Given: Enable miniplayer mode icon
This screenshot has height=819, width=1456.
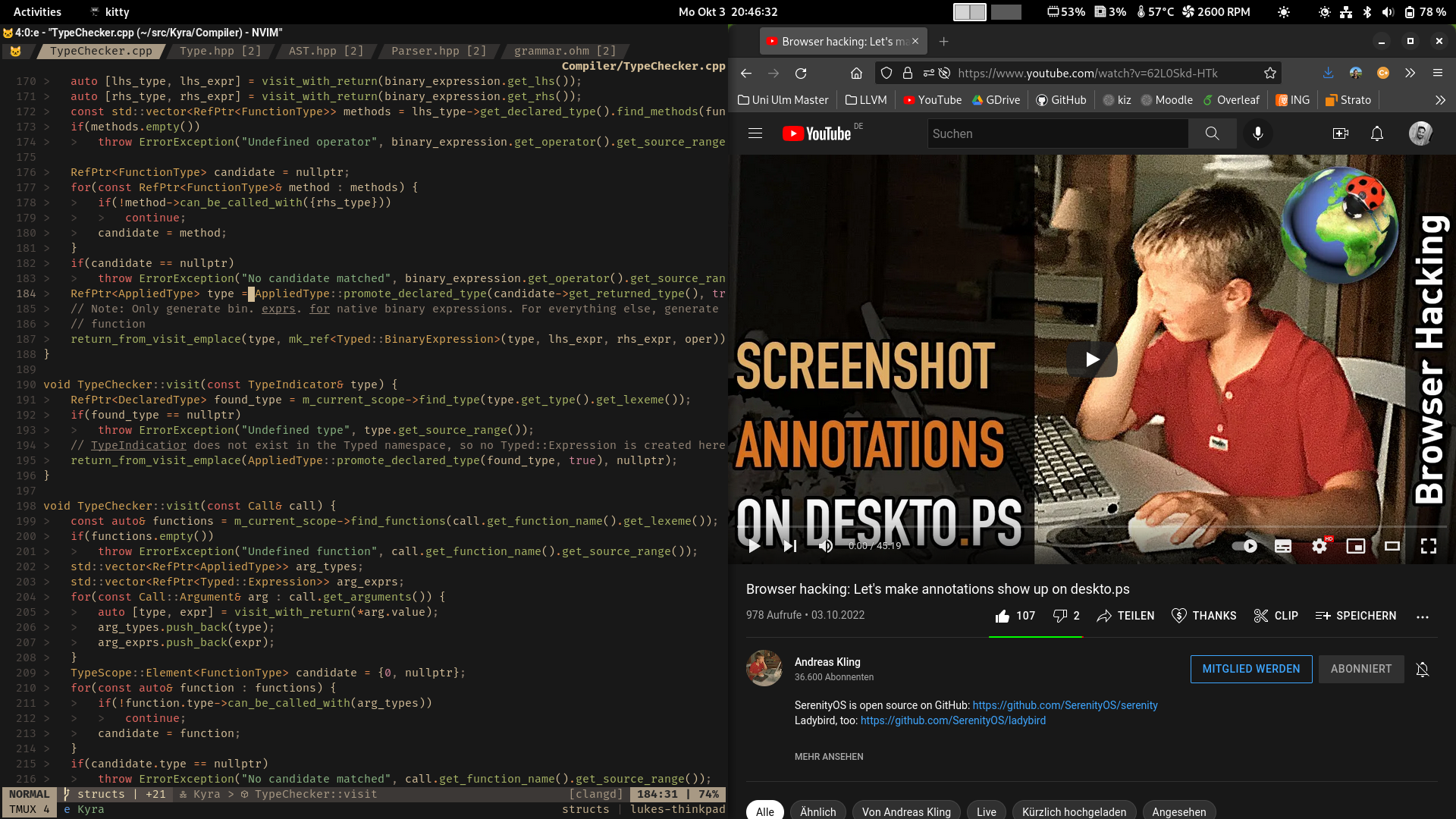Looking at the screenshot, I should pos(1355,546).
